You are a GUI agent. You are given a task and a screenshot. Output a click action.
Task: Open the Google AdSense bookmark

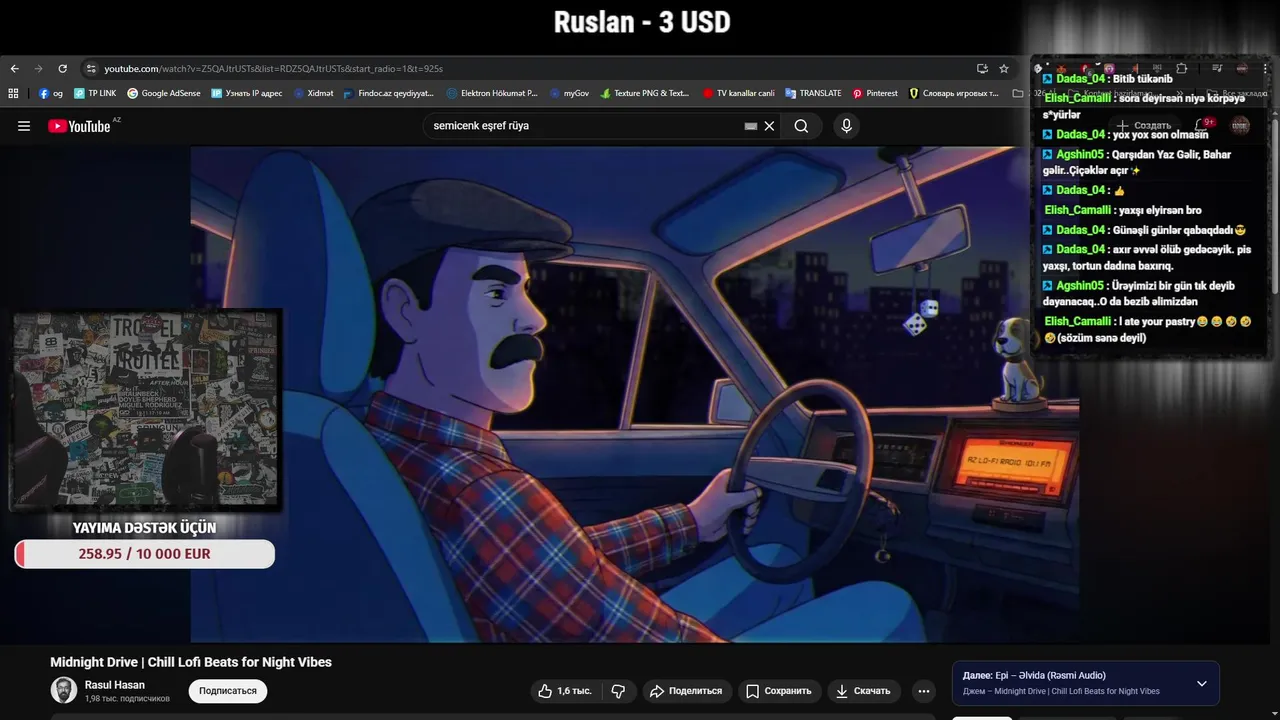pos(164,93)
